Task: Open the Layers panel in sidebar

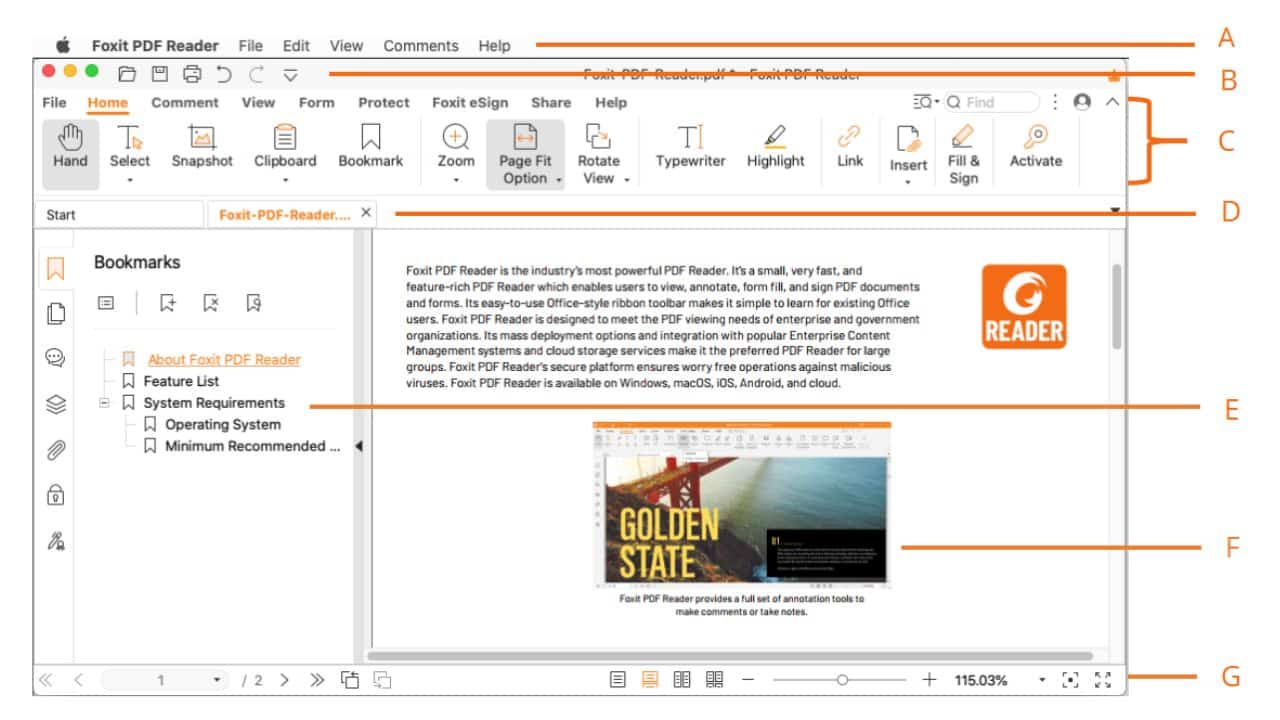Action: (56, 405)
